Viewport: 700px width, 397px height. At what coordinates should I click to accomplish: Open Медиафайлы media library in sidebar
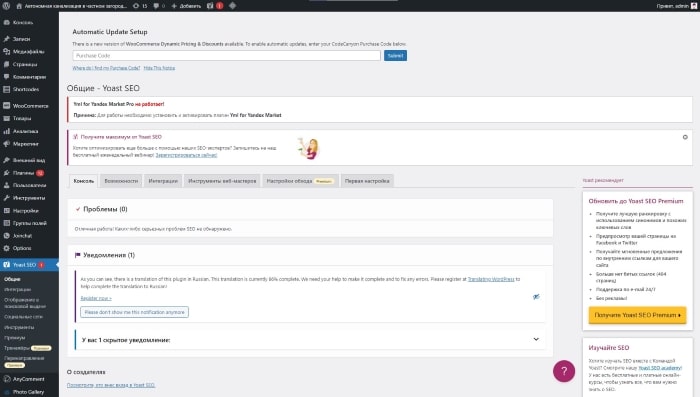click(x=29, y=51)
